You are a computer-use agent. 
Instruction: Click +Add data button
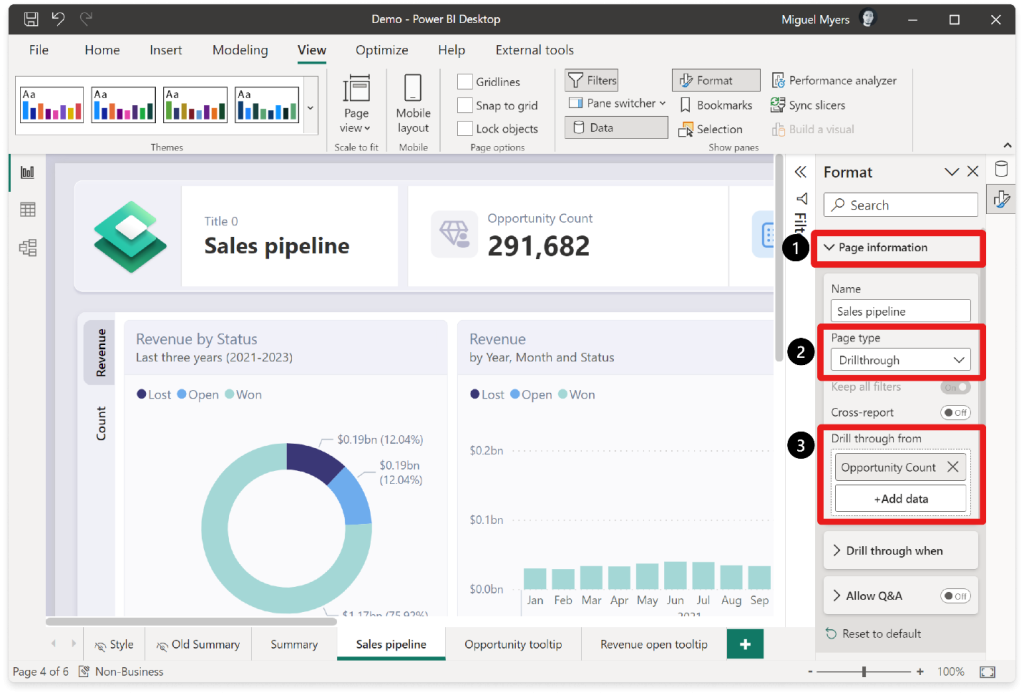(x=901, y=498)
